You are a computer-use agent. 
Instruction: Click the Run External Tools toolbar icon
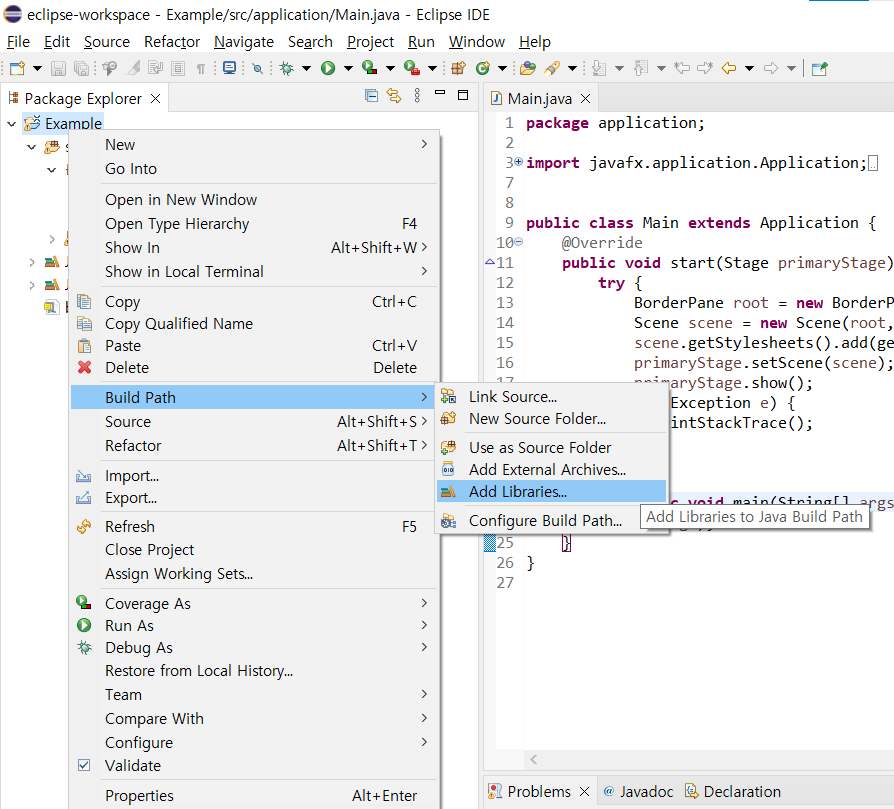(x=412, y=68)
